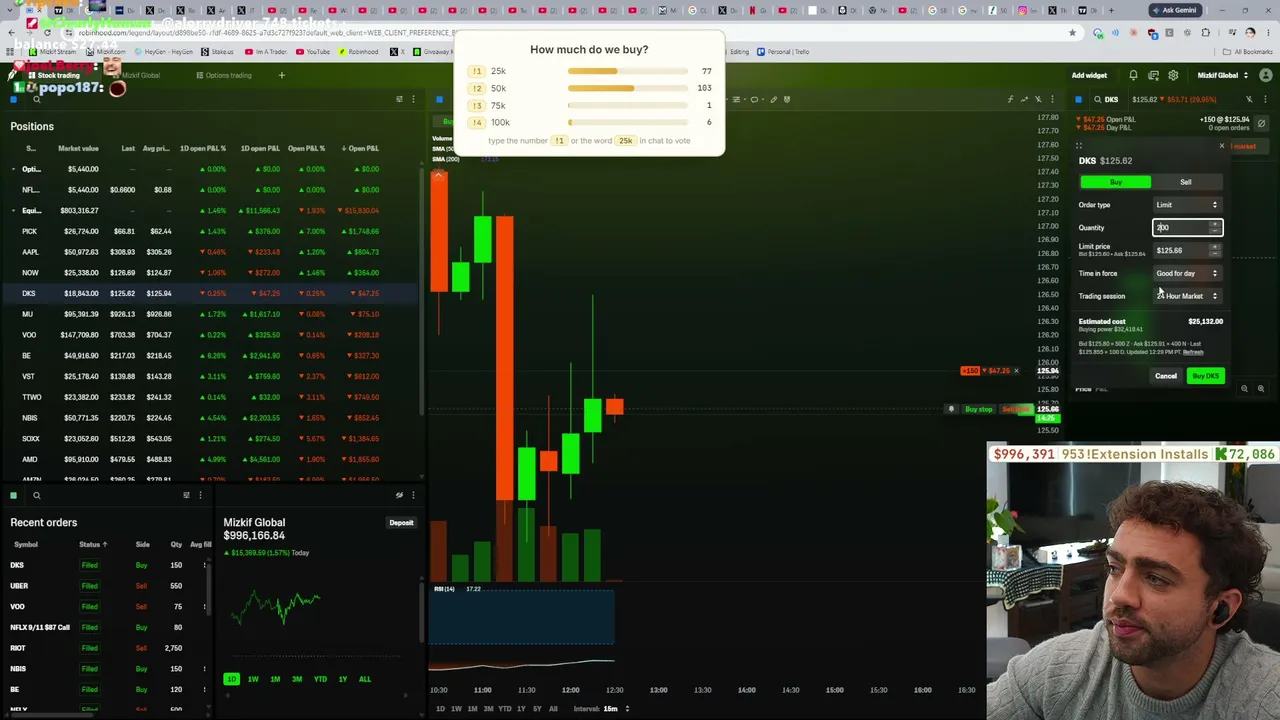
Task: Bookmark this page in Chrome
Action: point(1072,32)
